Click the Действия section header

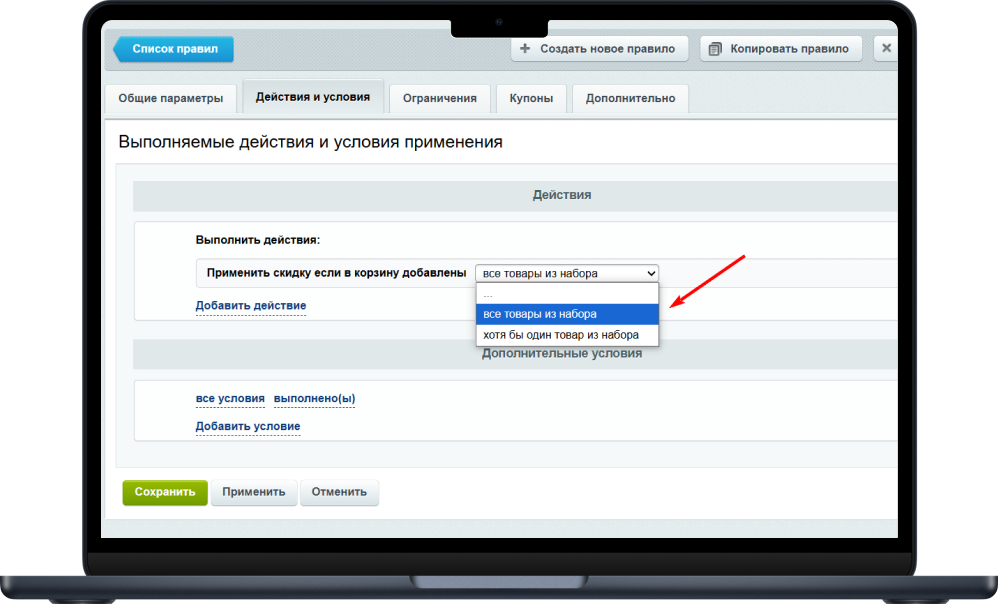[515, 195]
